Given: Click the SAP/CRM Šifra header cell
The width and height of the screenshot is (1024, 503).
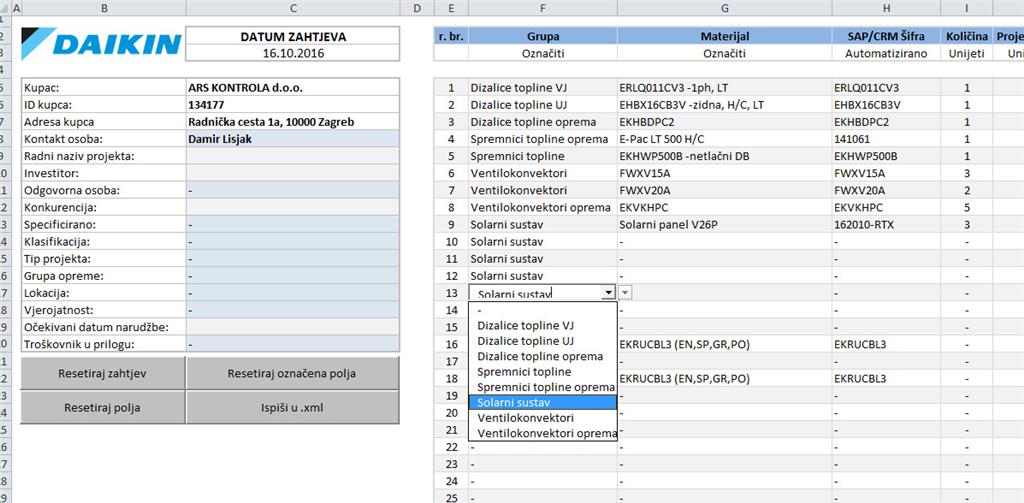Looking at the screenshot, I should 886,37.
